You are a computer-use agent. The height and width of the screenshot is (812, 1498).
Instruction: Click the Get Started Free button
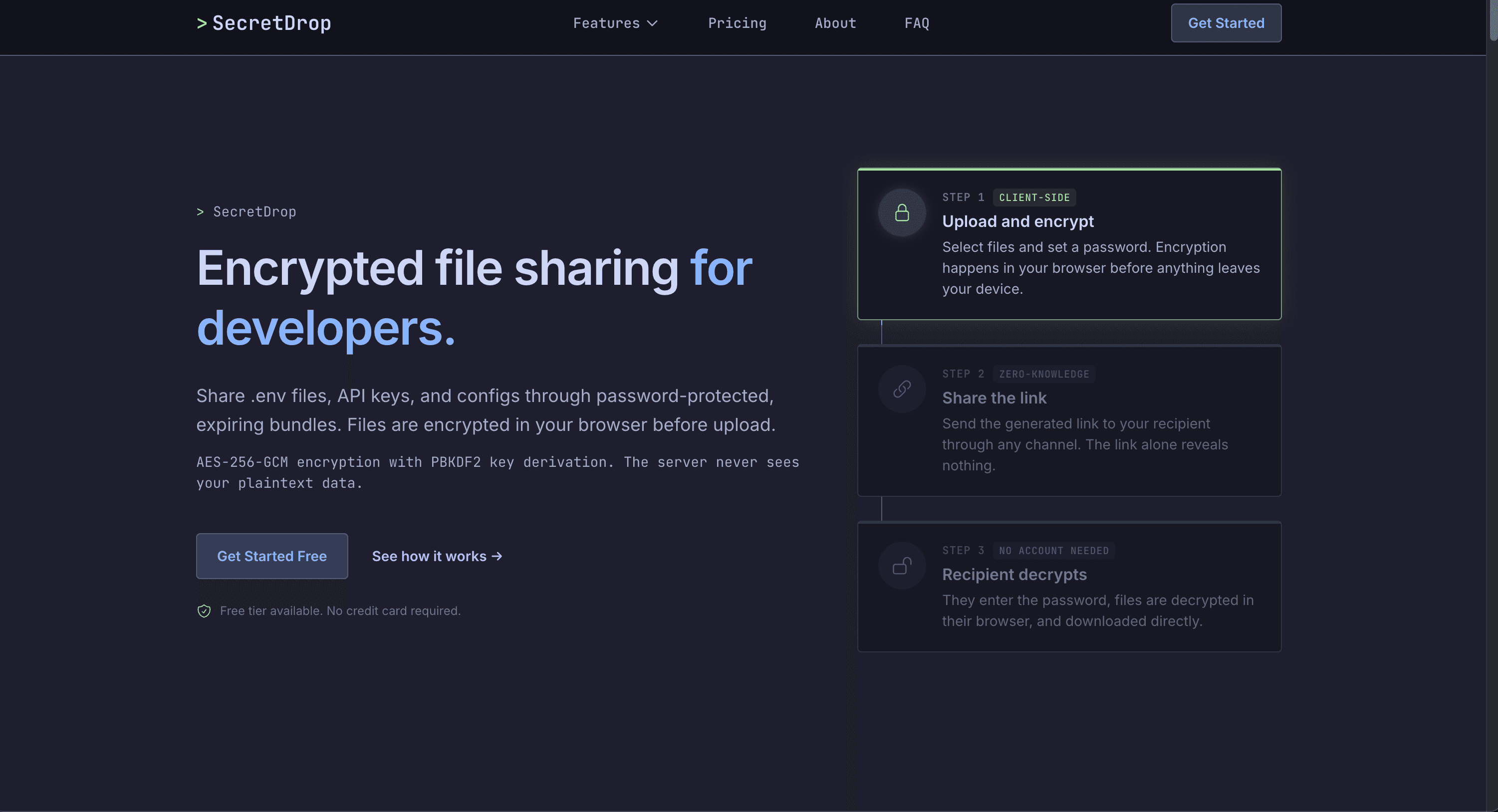tap(271, 556)
